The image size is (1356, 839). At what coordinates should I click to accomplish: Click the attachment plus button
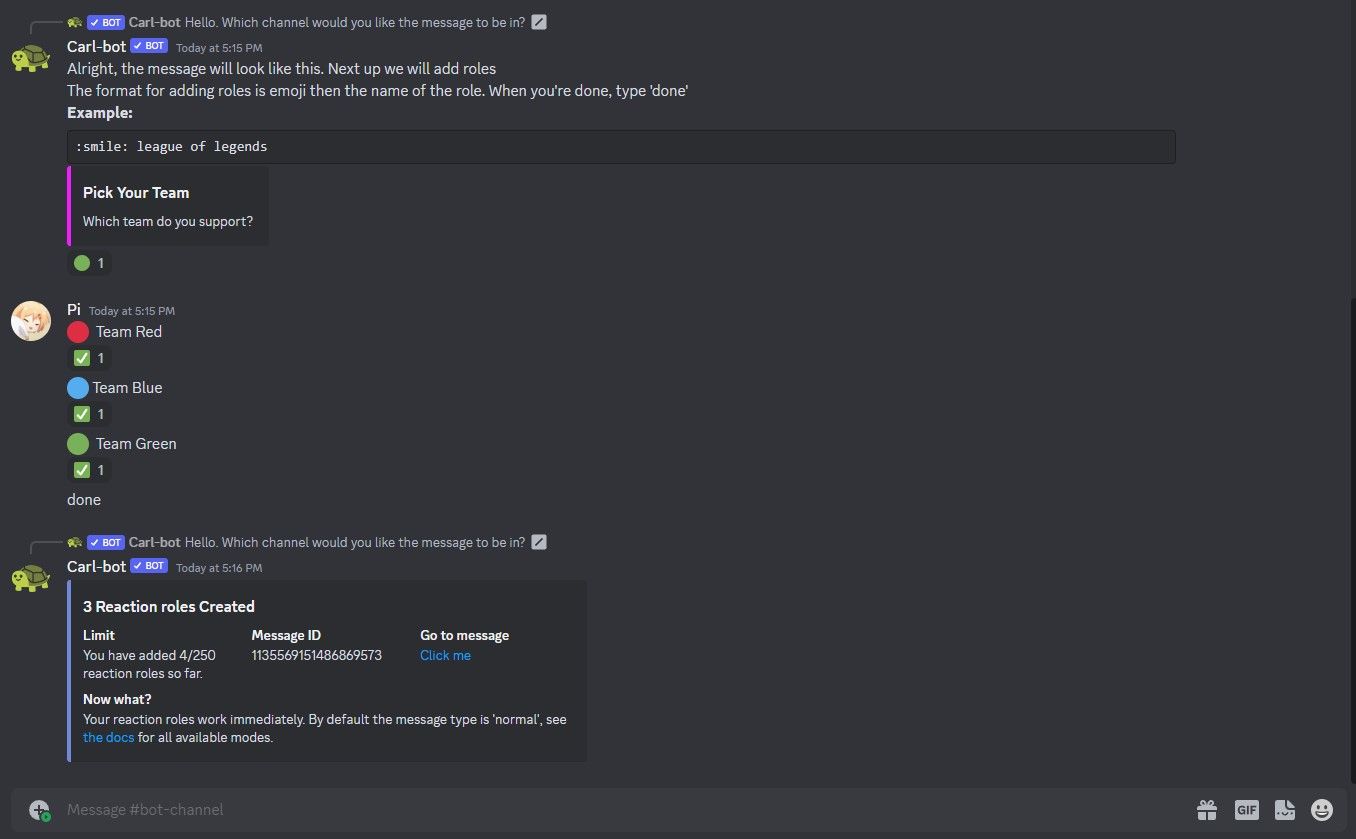(x=39, y=810)
